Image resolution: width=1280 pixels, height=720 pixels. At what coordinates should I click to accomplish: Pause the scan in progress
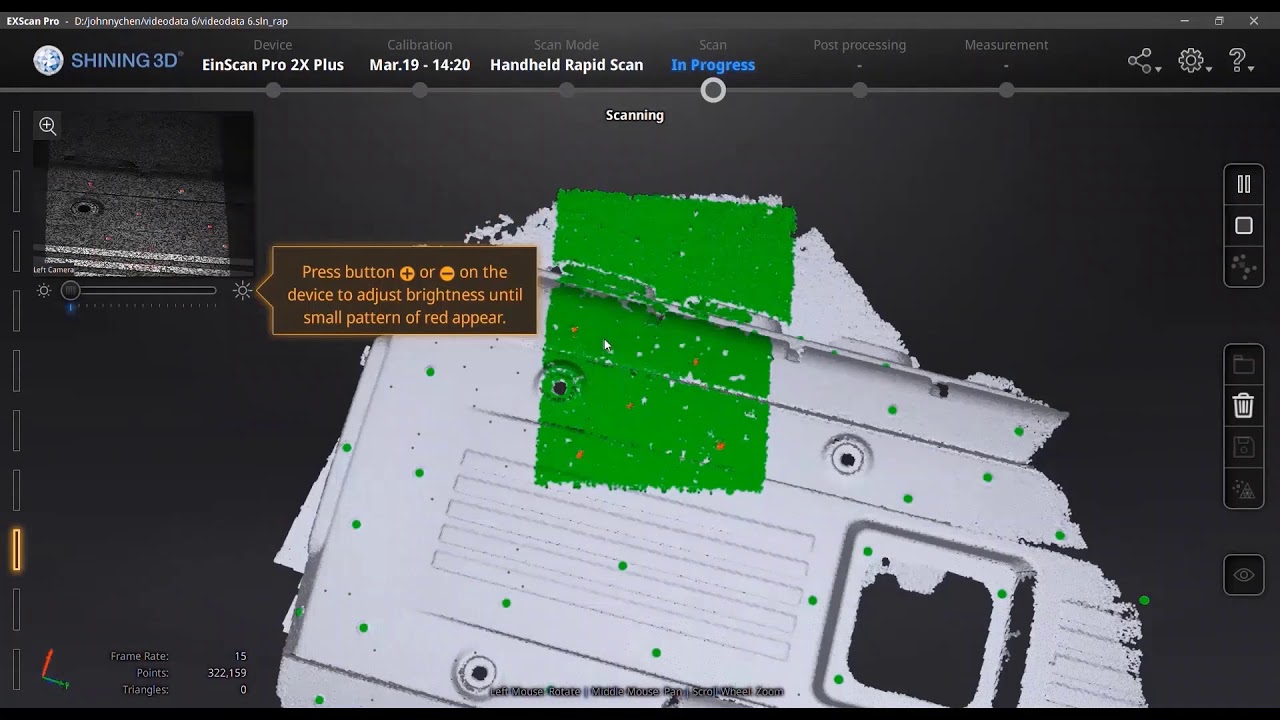[x=1244, y=184]
